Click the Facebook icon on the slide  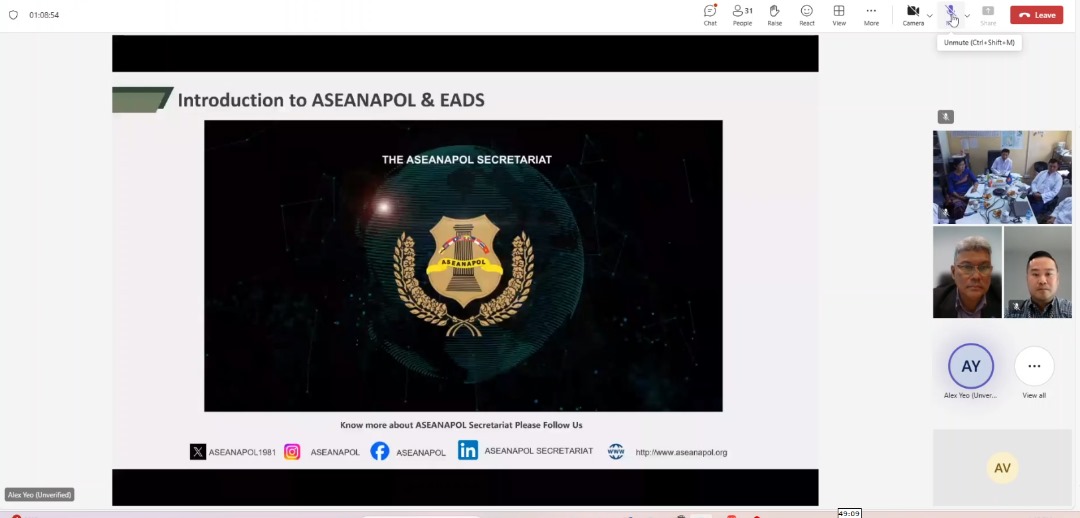380,451
